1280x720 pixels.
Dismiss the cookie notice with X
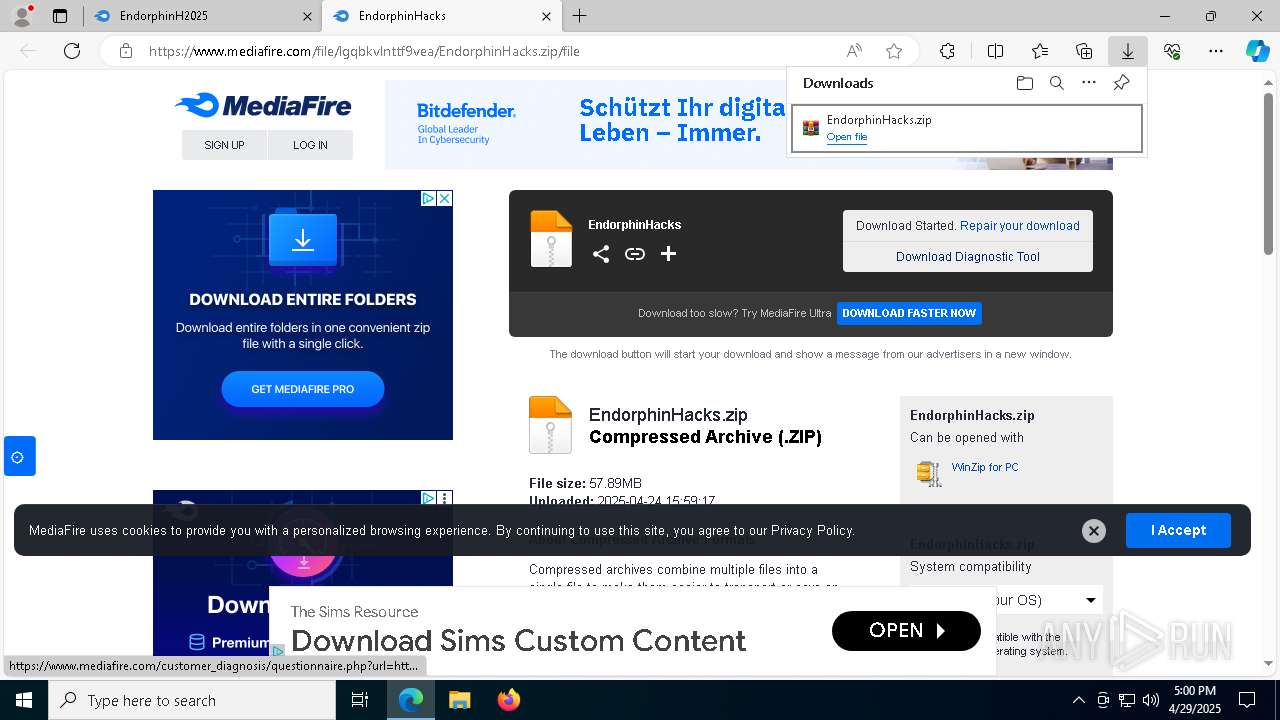coord(1094,531)
